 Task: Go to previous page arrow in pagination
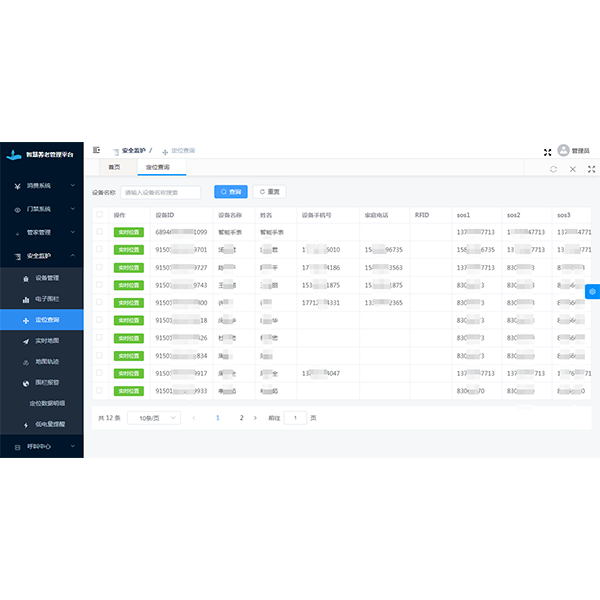(x=194, y=418)
